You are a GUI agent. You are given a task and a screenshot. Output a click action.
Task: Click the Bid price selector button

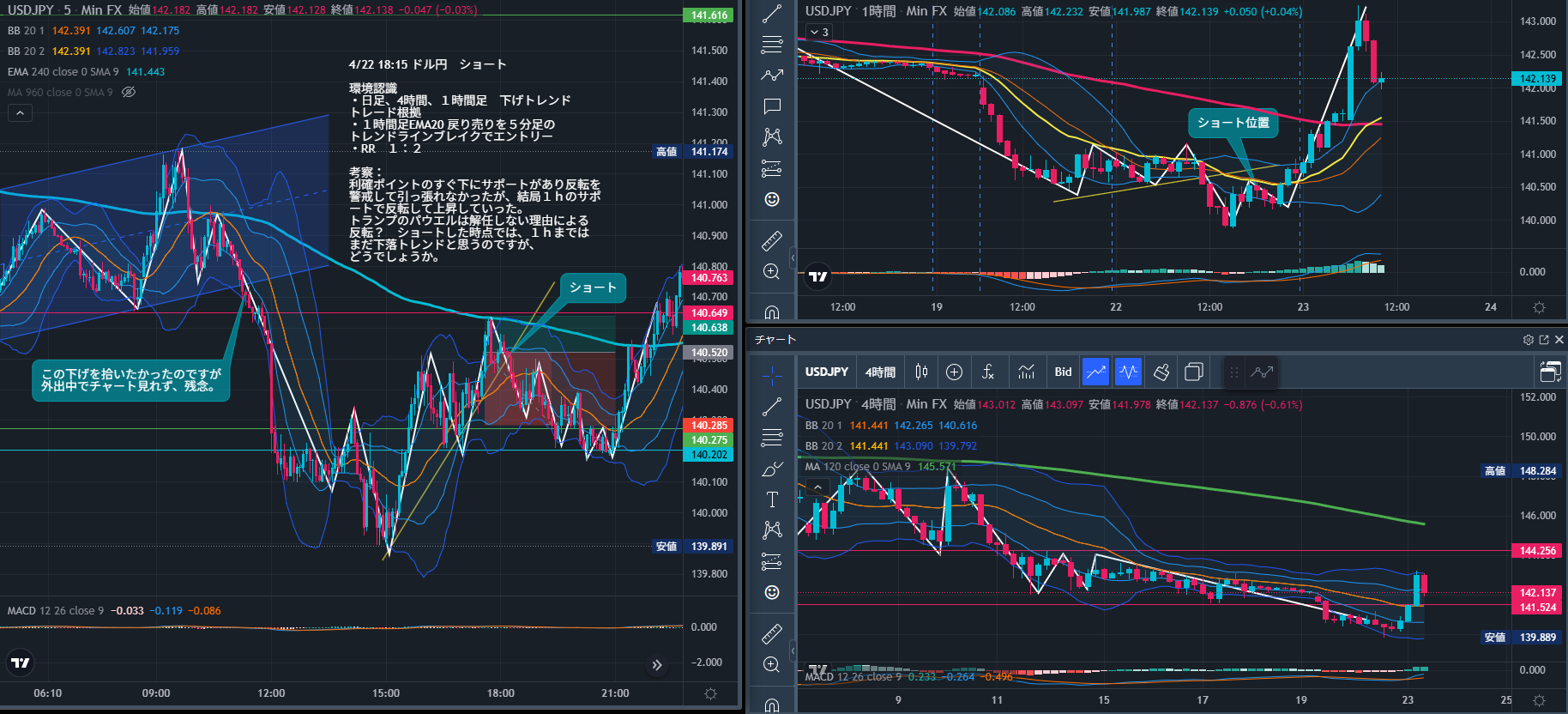point(1063,372)
